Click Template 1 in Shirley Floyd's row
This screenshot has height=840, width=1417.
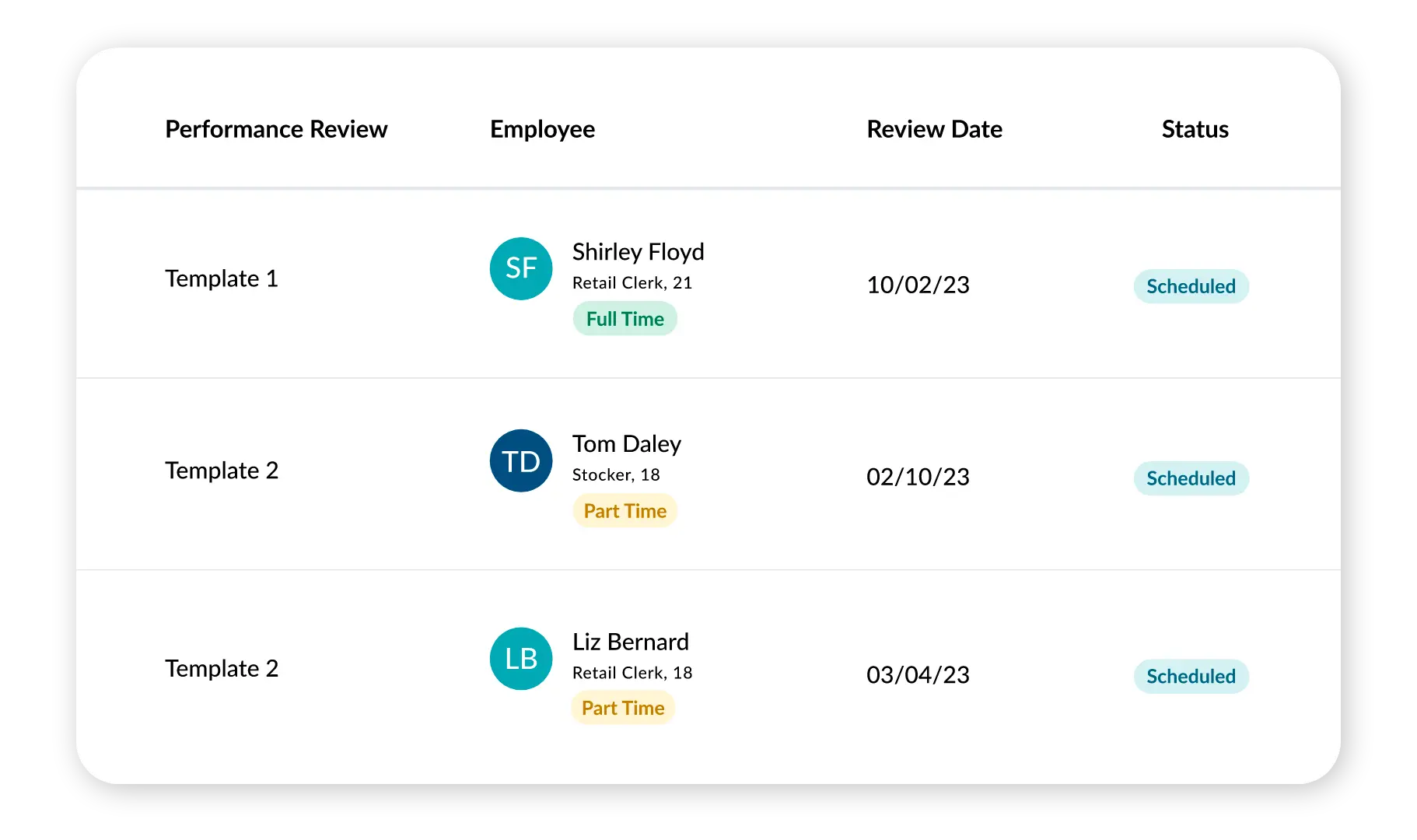(221, 278)
